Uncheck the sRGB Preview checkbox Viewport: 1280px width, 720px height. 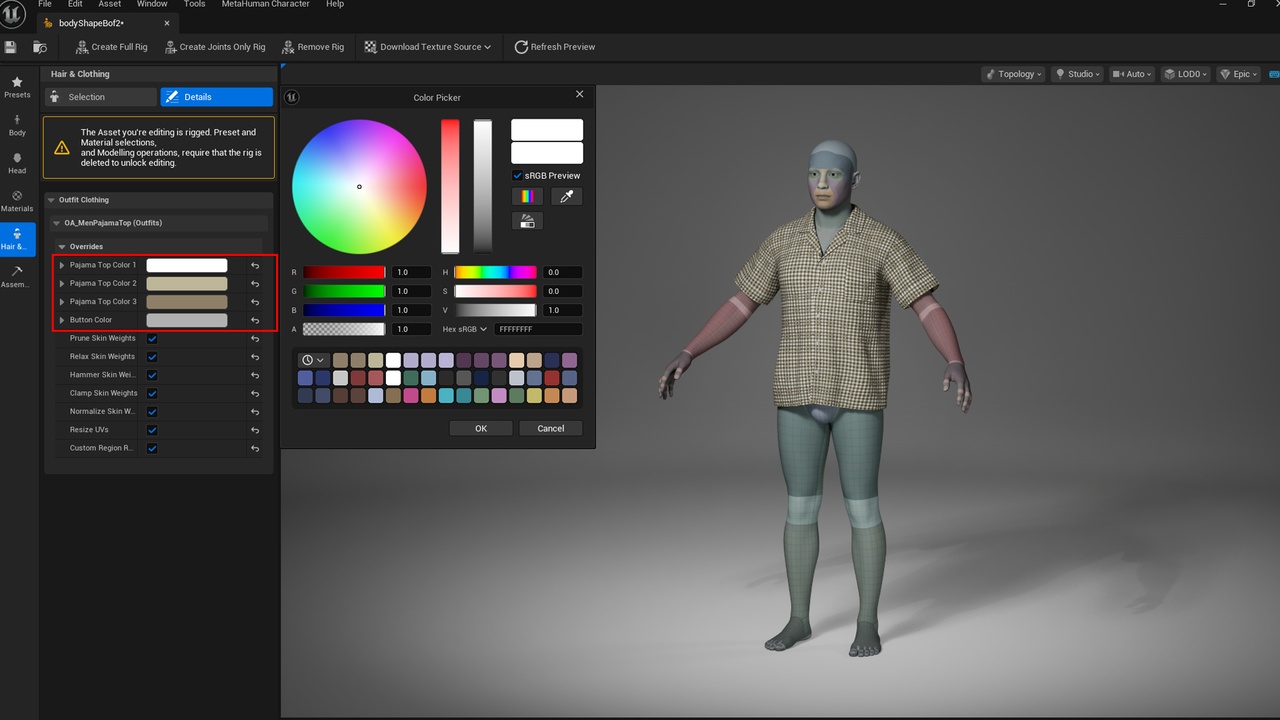(517, 175)
